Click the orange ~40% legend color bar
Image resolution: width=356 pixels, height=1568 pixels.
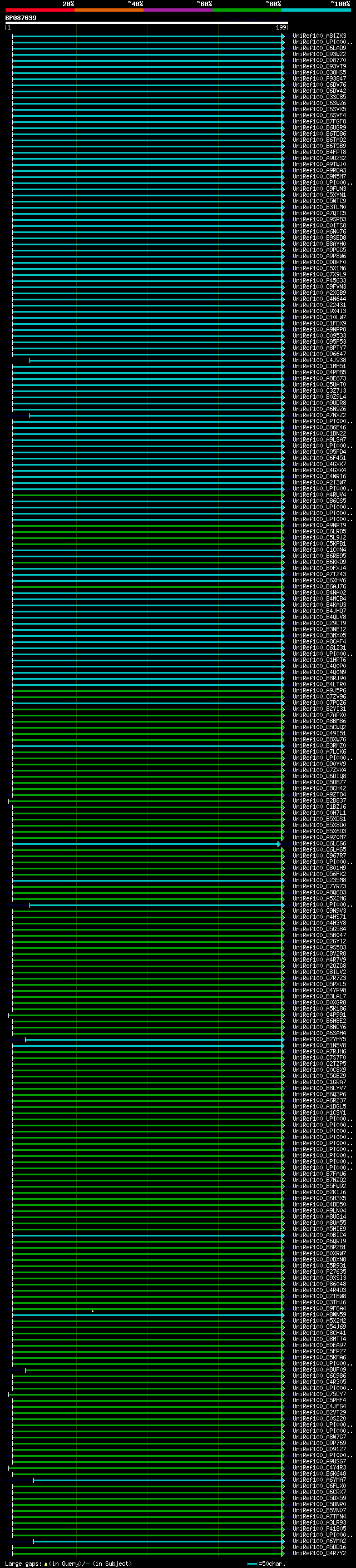109,10
